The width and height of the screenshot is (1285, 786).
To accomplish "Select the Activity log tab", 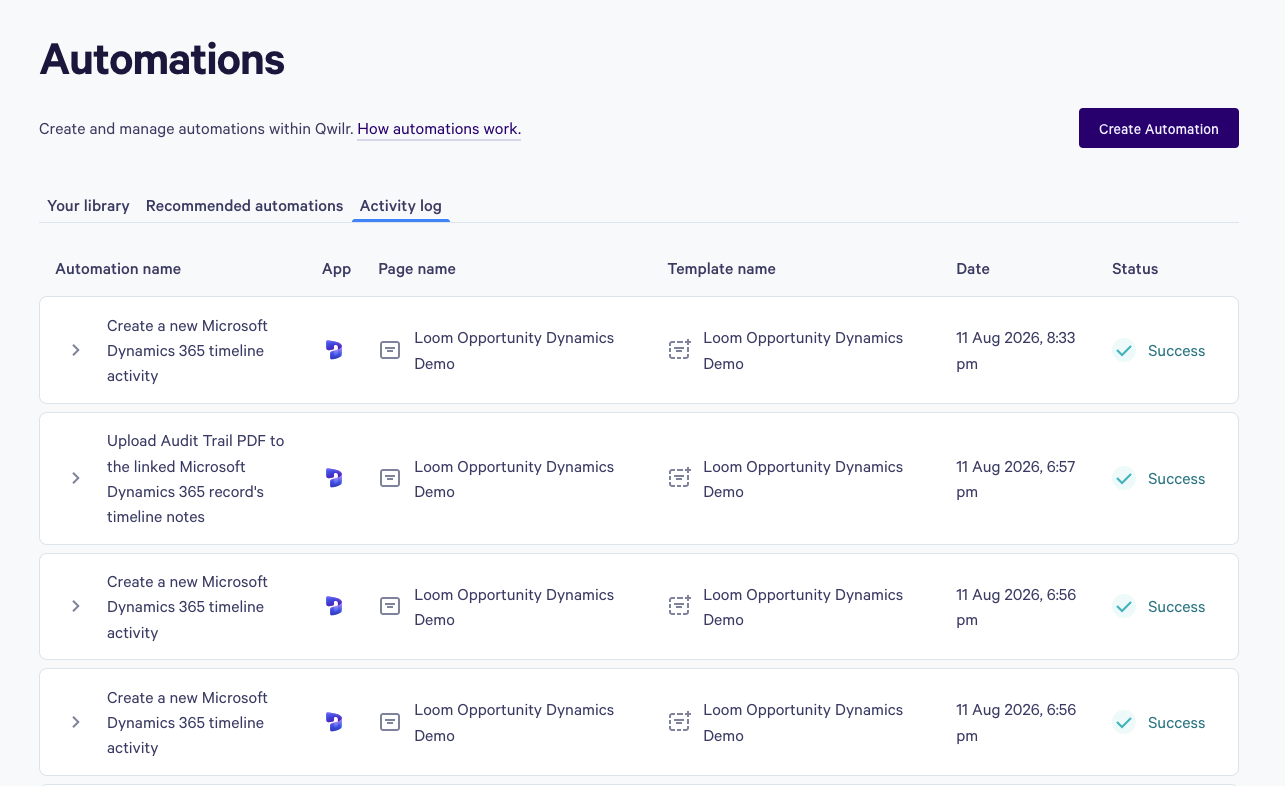I will click(x=401, y=205).
